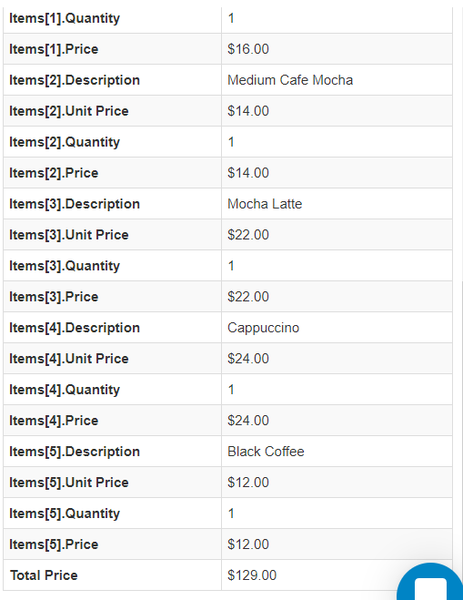Click the vertical scrollbar at right edge

[x=461, y=421]
